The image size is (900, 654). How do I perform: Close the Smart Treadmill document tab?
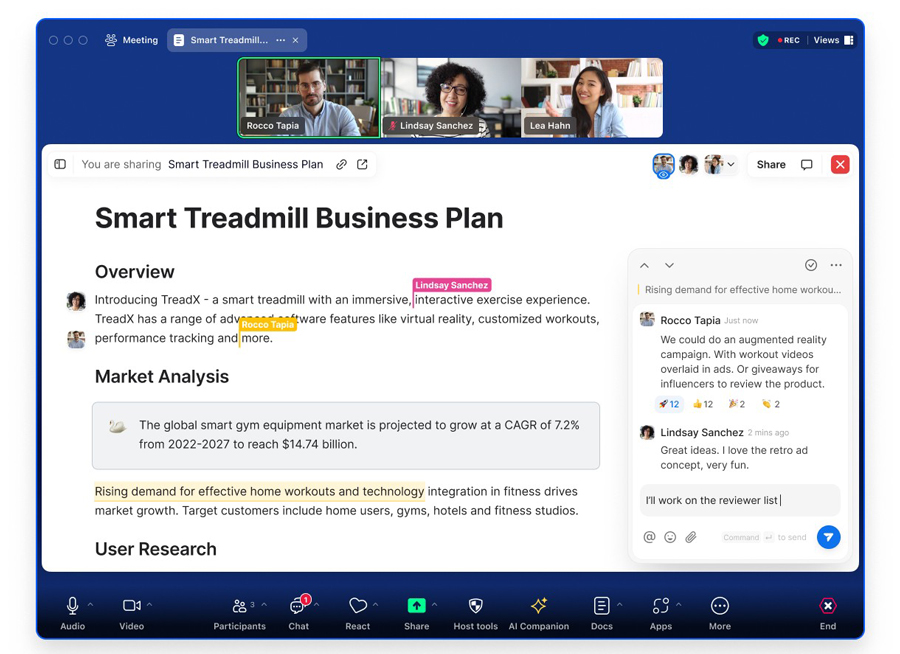pyautogui.click(x=296, y=40)
